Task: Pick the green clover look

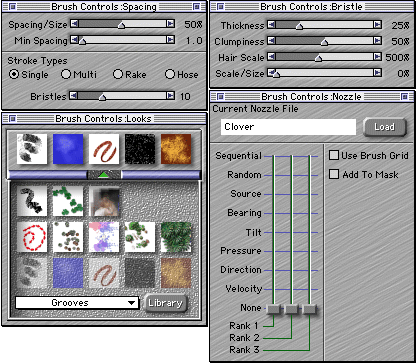Action: (x=68, y=201)
